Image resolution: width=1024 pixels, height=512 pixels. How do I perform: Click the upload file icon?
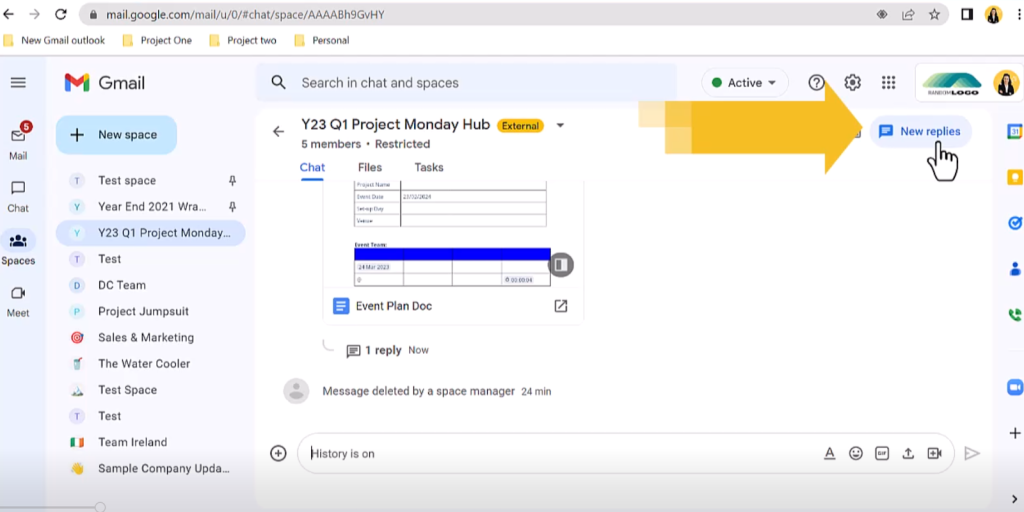pos(908,453)
